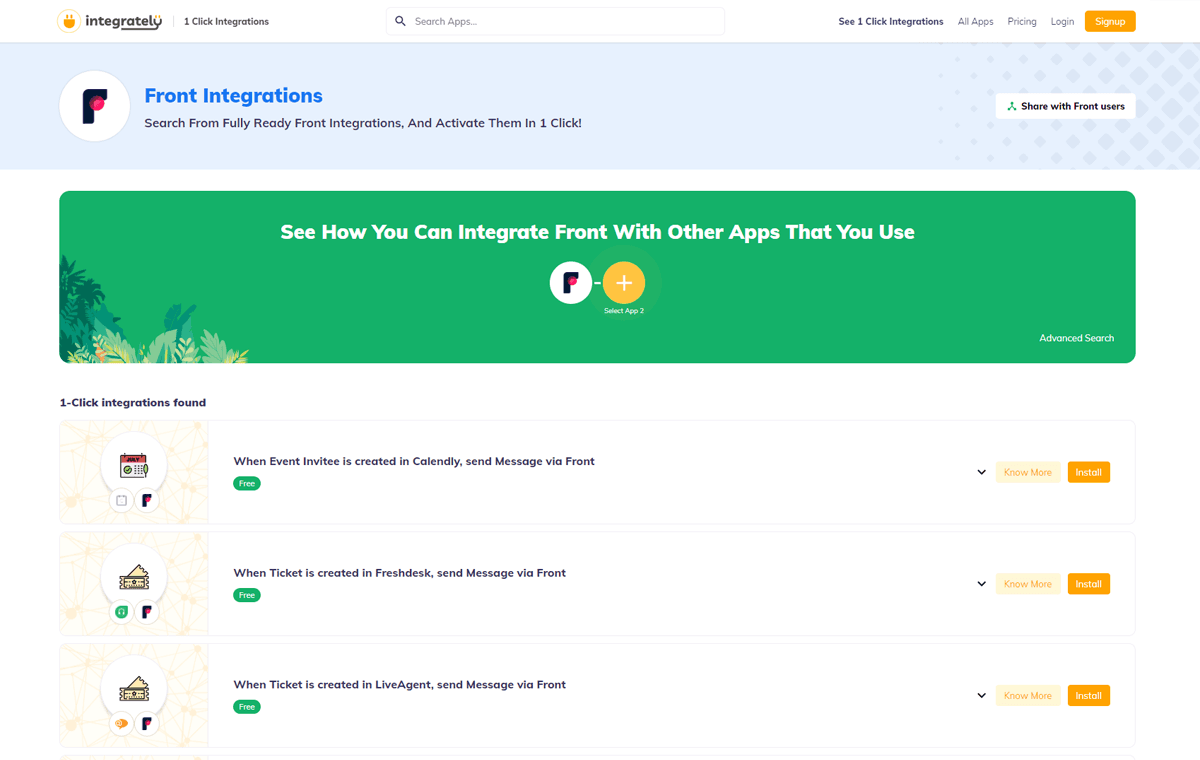1200x760 pixels.
Task: Click 'When Ticket is created in LiveAgent' title
Action: [400, 685]
